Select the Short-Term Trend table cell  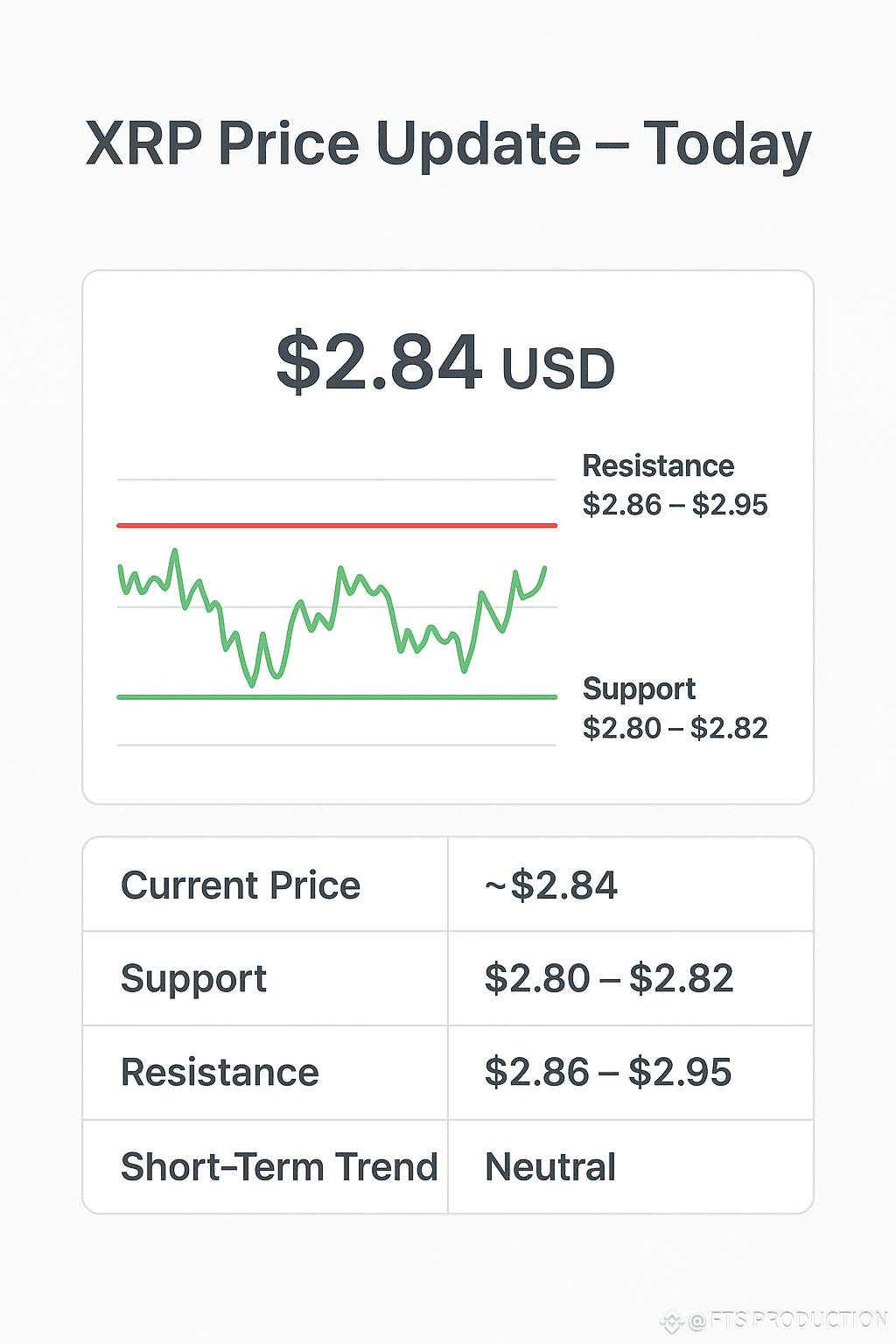tap(279, 1167)
